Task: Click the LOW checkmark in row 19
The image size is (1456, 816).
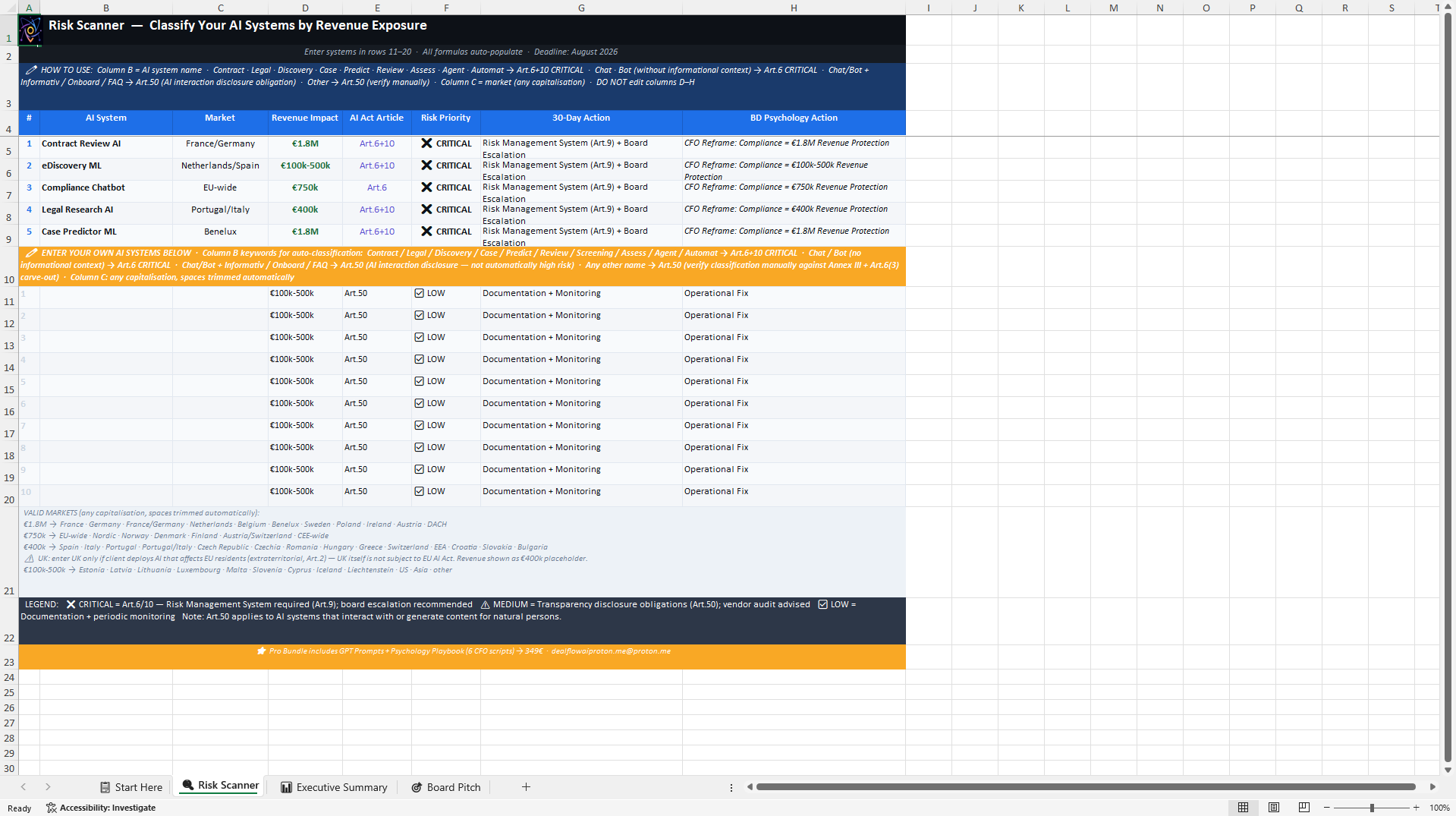Action: coord(420,469)
